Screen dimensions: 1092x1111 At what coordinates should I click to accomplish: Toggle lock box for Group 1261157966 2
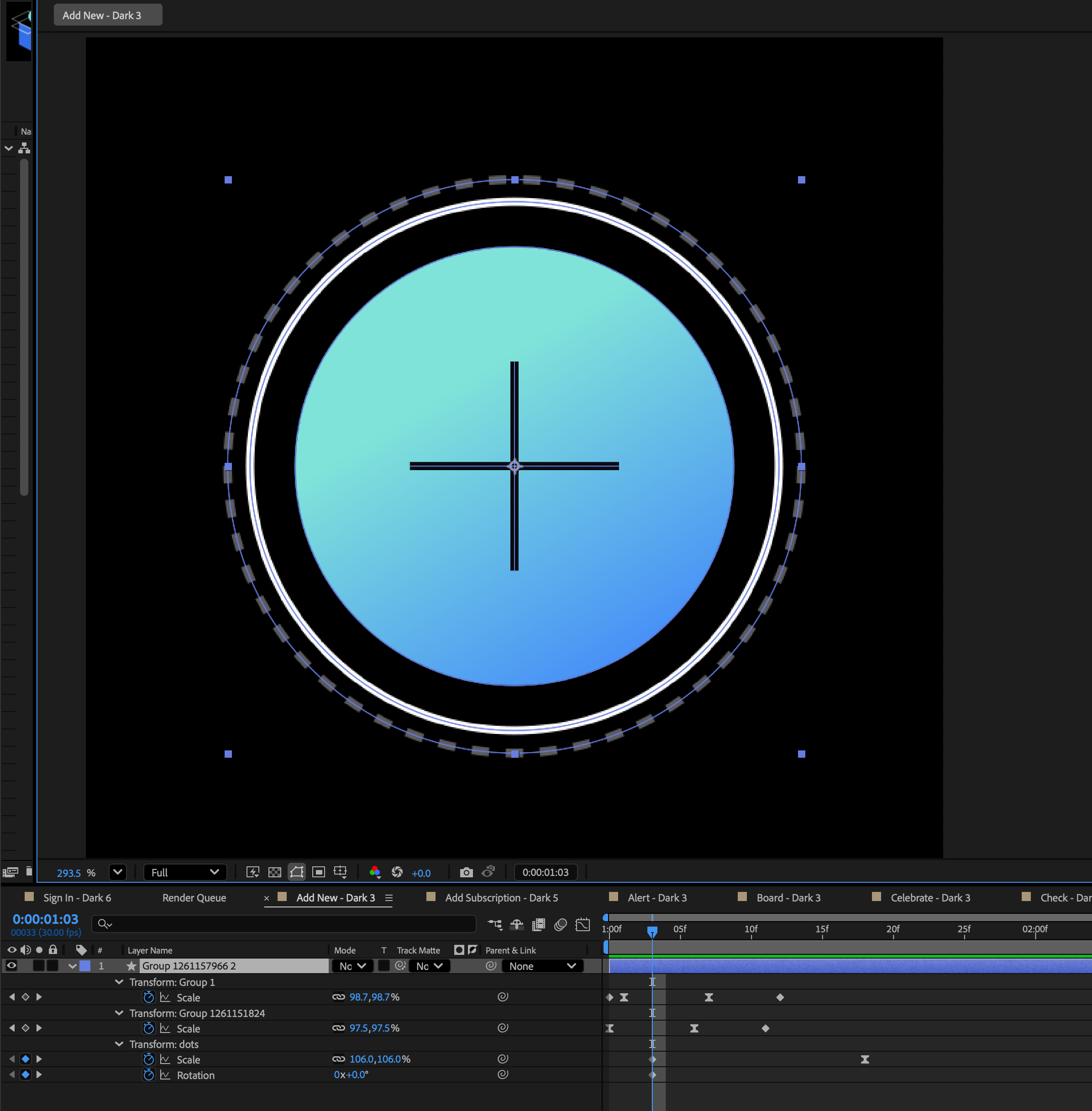pos(53,966)
